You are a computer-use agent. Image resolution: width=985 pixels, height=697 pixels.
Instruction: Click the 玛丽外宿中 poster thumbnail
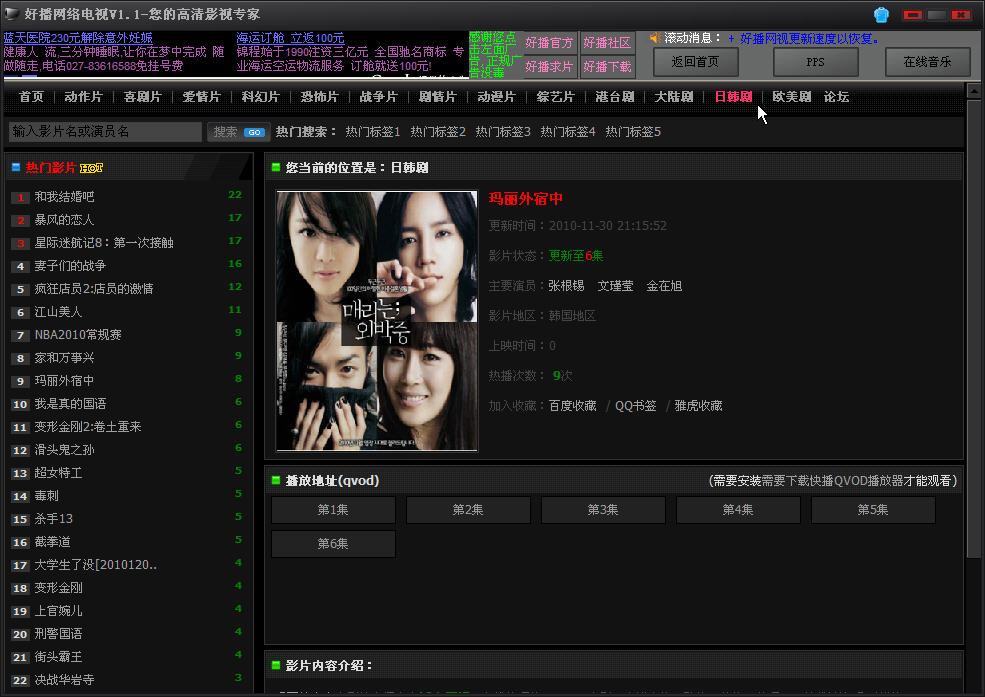click(x=377, y=321)
